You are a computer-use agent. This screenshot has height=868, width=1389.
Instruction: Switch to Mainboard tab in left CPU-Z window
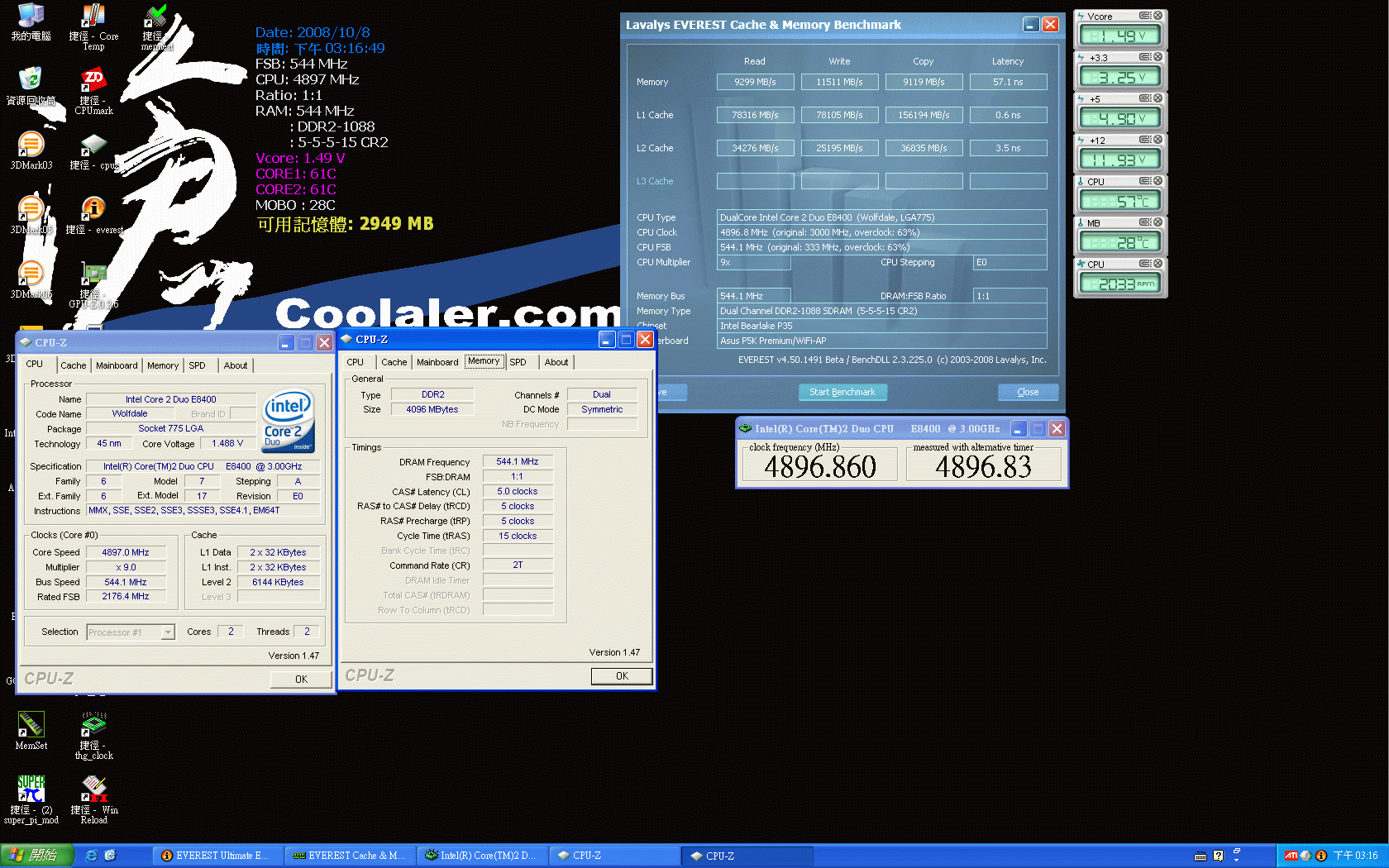117,365
